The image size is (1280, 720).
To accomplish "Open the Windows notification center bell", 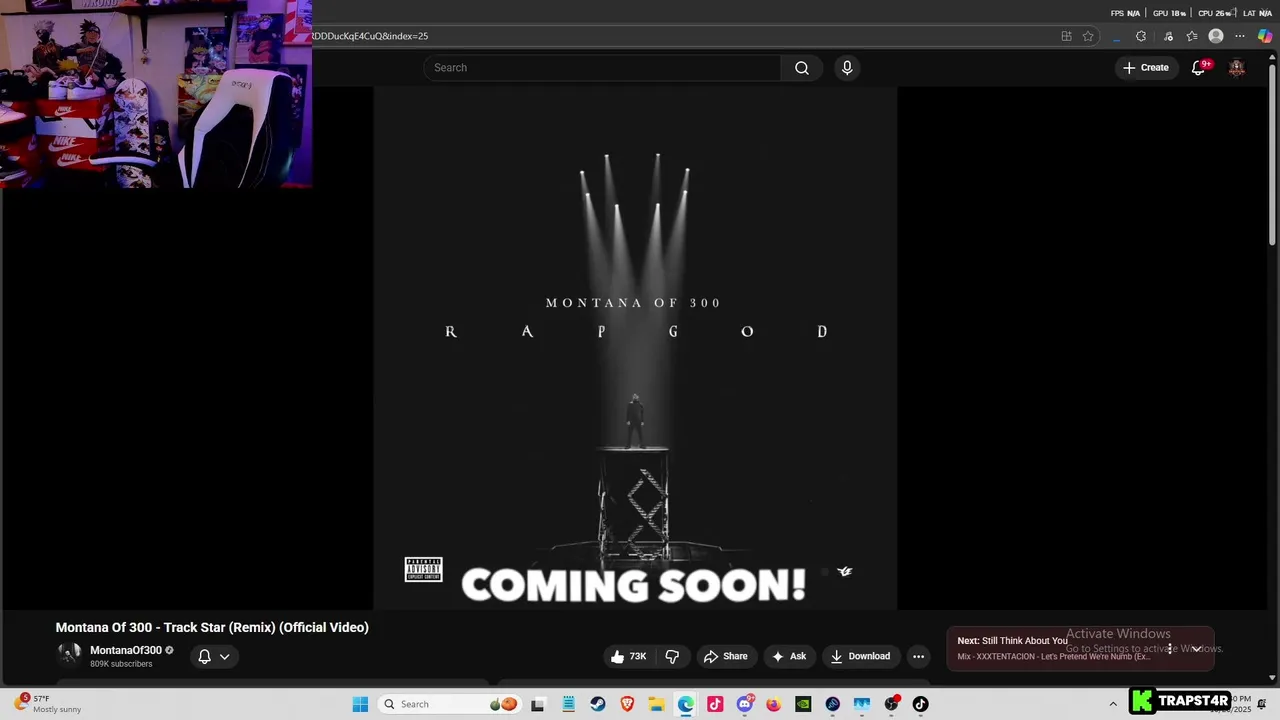I will (x=1262, y=704).
